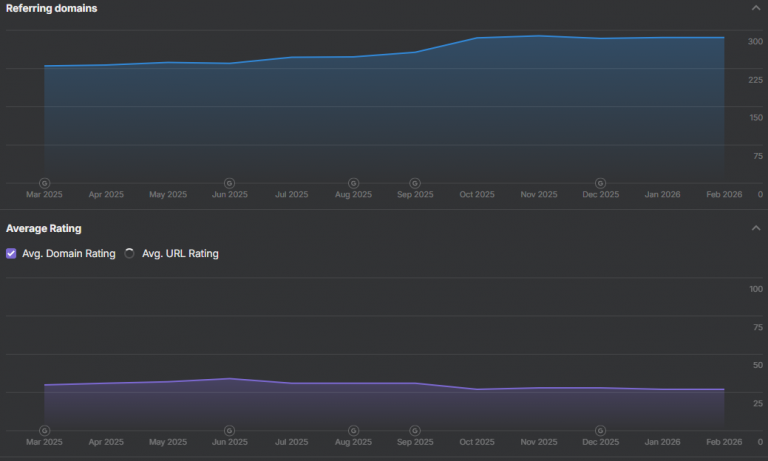
Task: Click Apr 2025 label under Referring domains chart
Action: coord(106,194)
